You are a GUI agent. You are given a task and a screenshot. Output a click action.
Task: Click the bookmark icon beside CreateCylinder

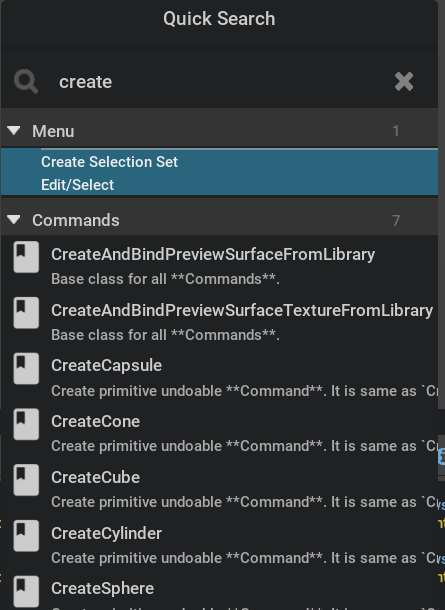pyautogui.click(x=26, y=536)
